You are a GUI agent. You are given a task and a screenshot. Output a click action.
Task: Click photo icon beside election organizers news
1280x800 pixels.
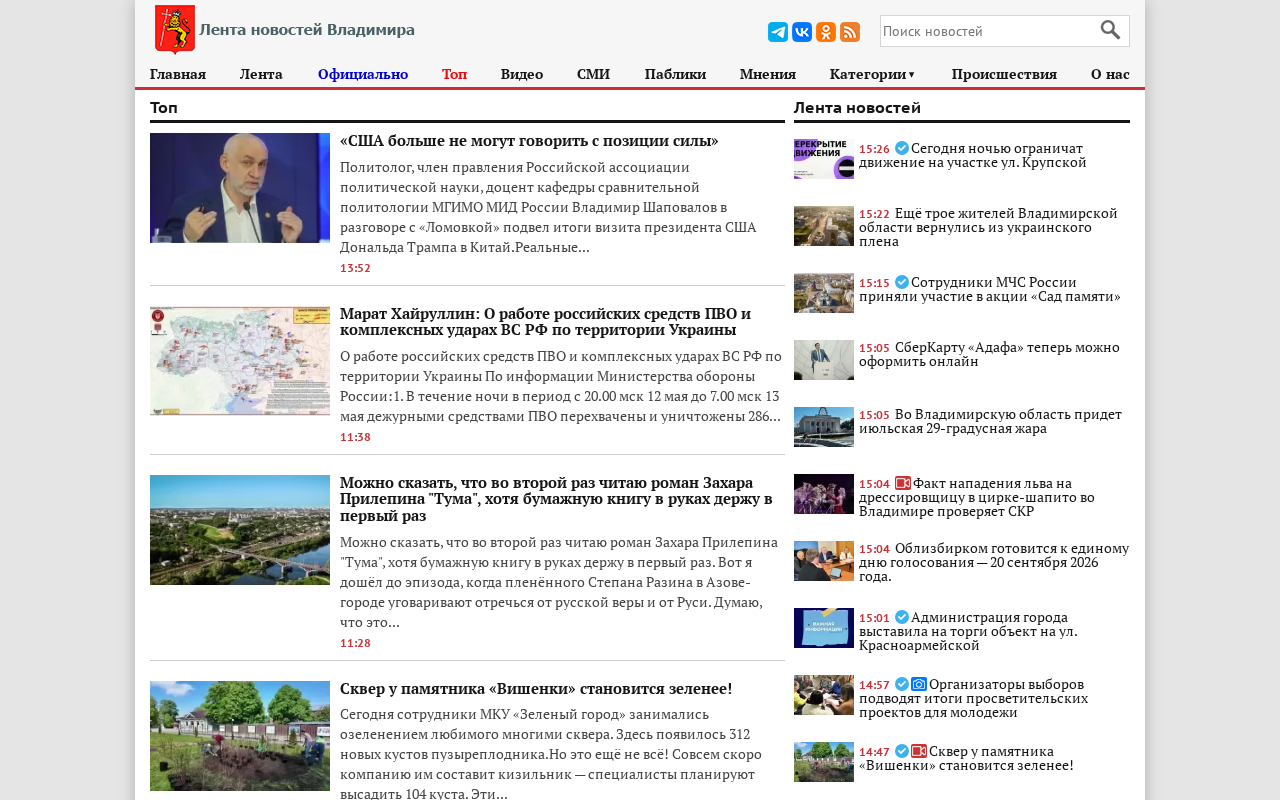click(919, 684)
